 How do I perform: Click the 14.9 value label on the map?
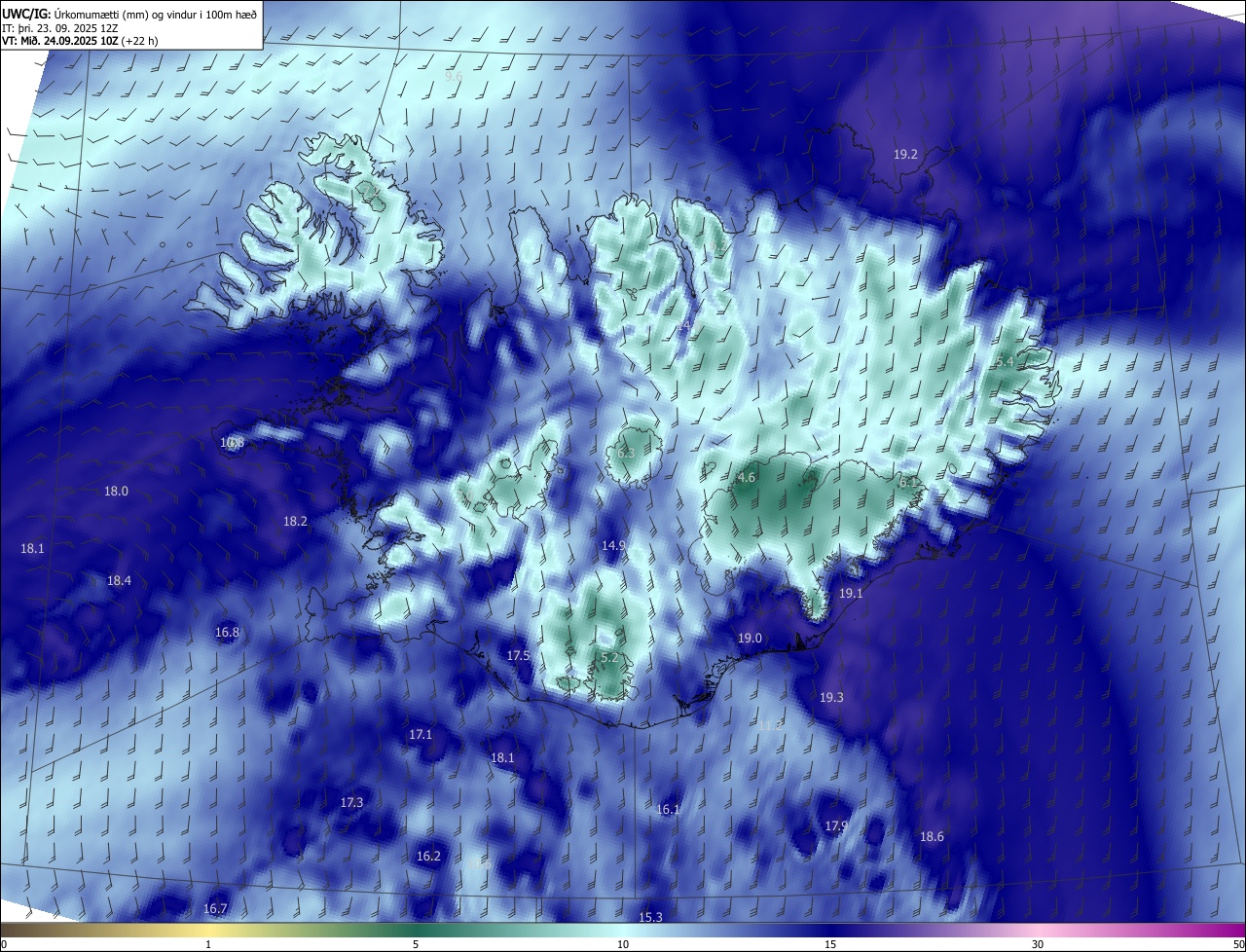[613, 545]
